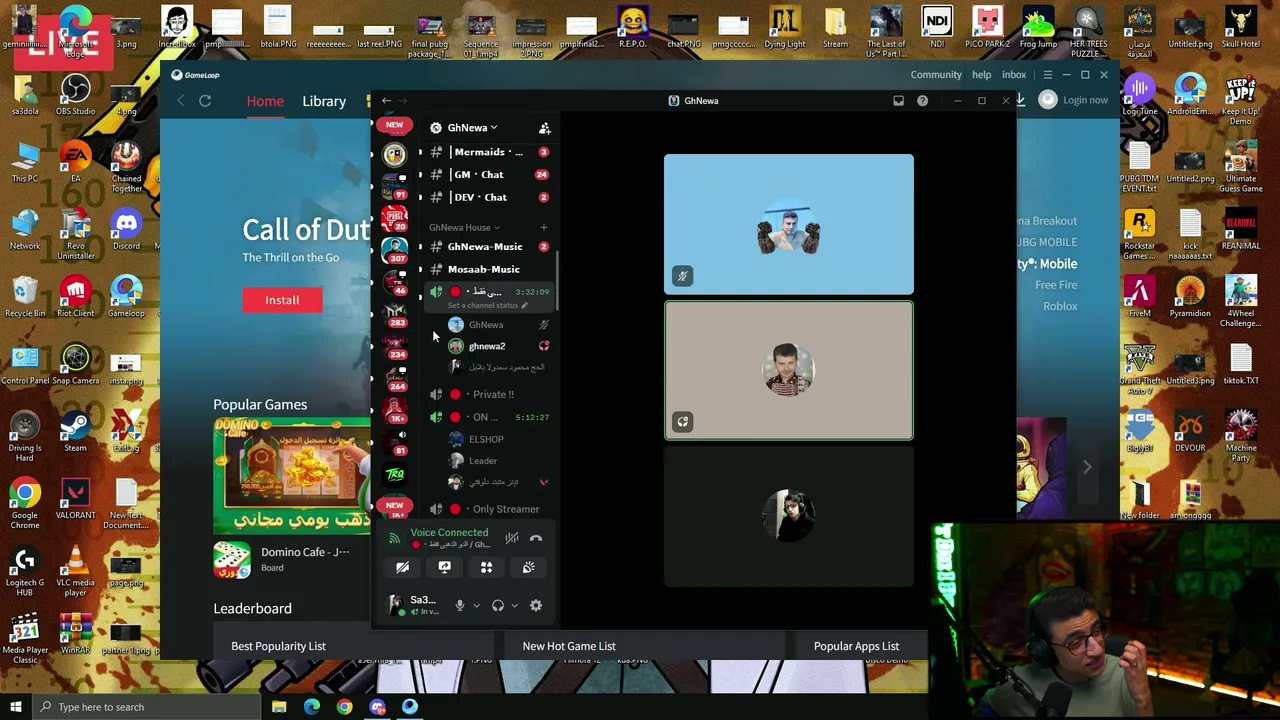Share your screen in Discord
The image size is (1280, 720).
(444, 568)
